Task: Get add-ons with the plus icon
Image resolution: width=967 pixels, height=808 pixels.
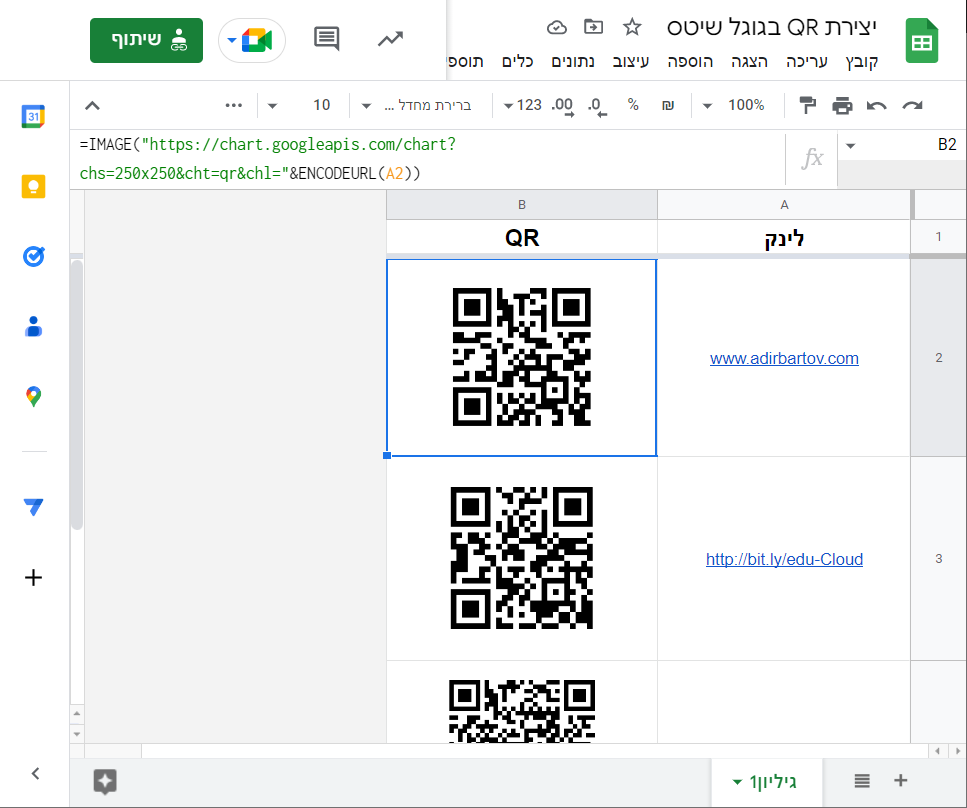Action: pyautogui.click(x=33, y=577)
